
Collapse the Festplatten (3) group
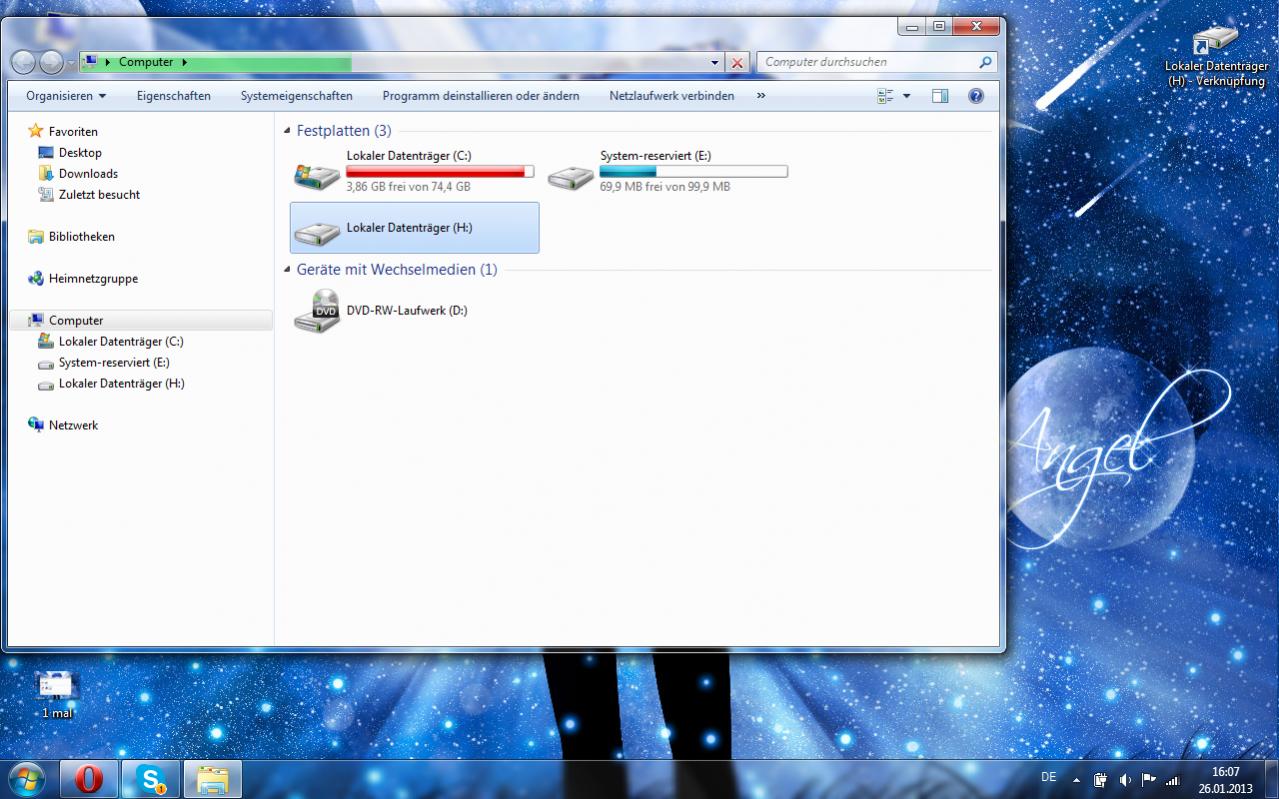(288, 131)
